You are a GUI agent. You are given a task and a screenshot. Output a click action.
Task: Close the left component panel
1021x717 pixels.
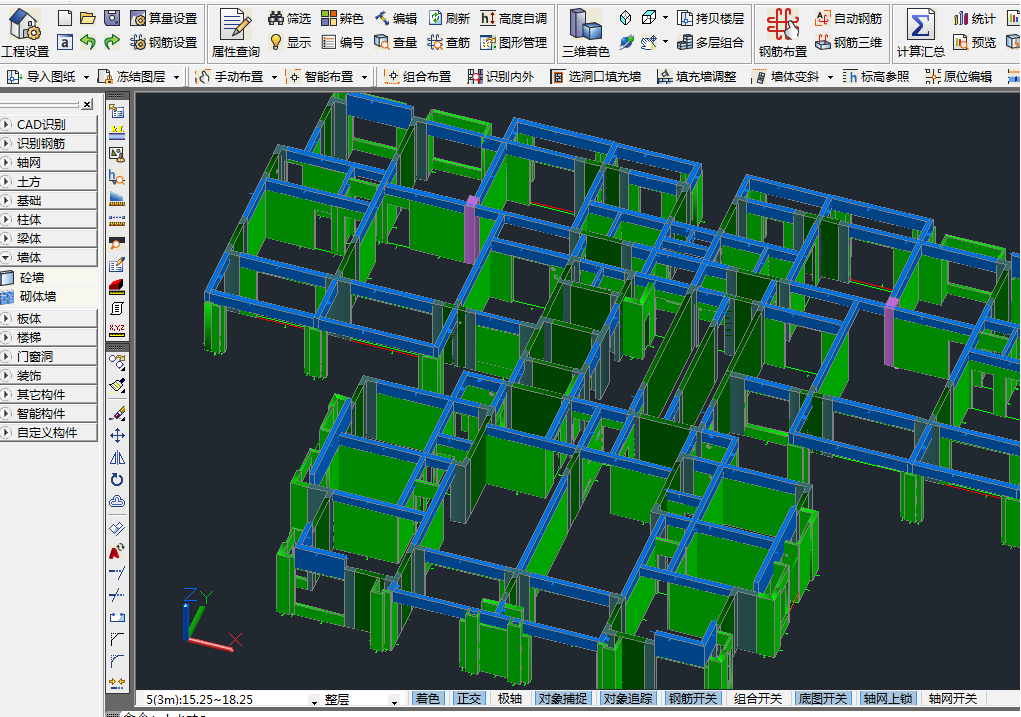(x=87, y=104)
